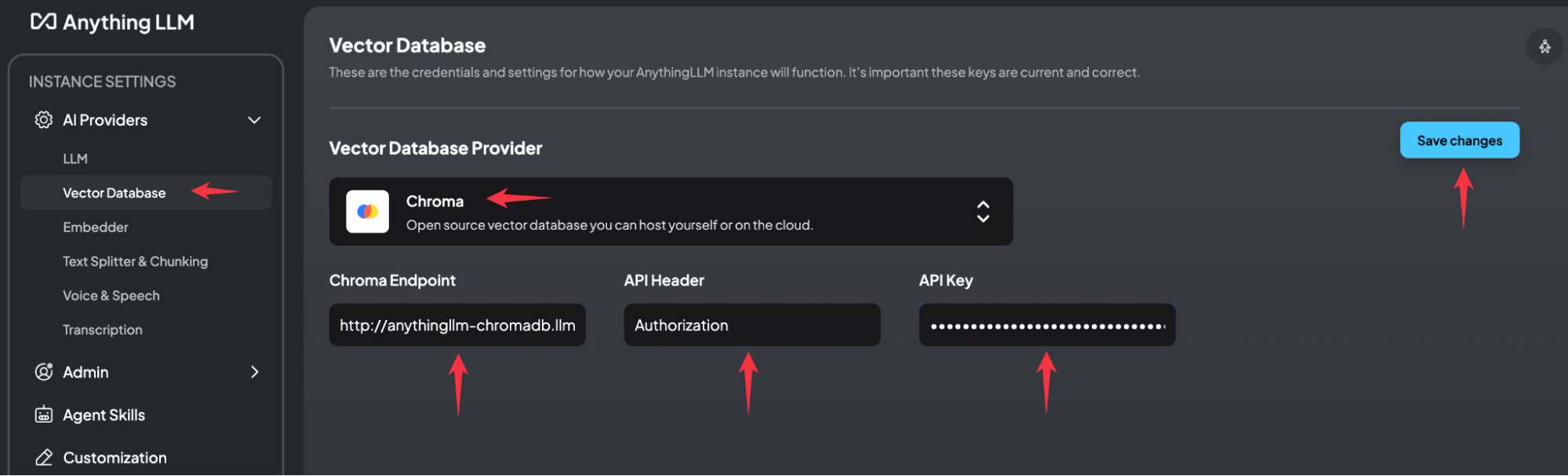Click the Vector Database page heading
Screen dimensions: 1568x476
point(407,45)
